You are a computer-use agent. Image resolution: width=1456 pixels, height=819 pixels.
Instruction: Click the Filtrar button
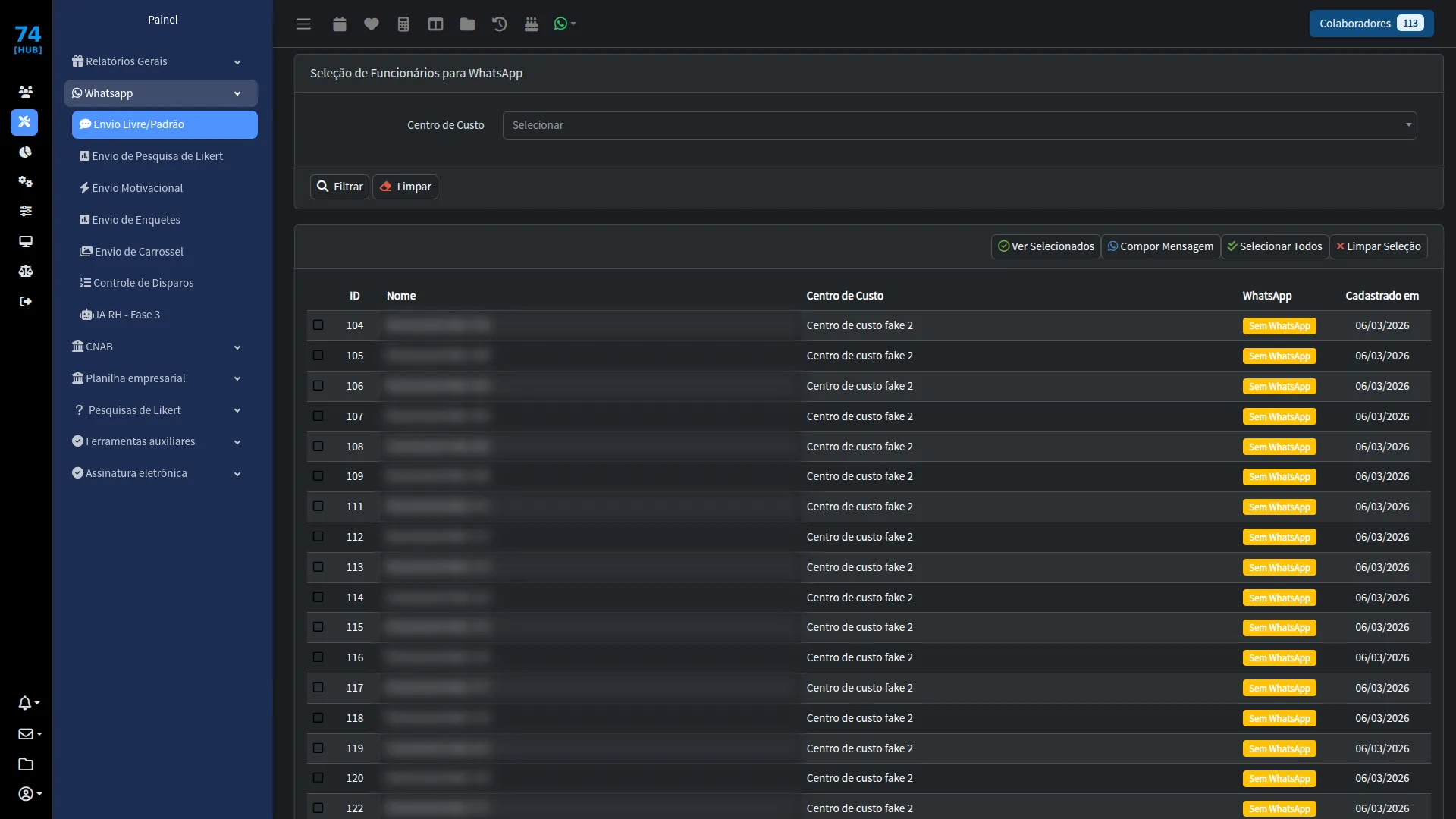[340, 187]
